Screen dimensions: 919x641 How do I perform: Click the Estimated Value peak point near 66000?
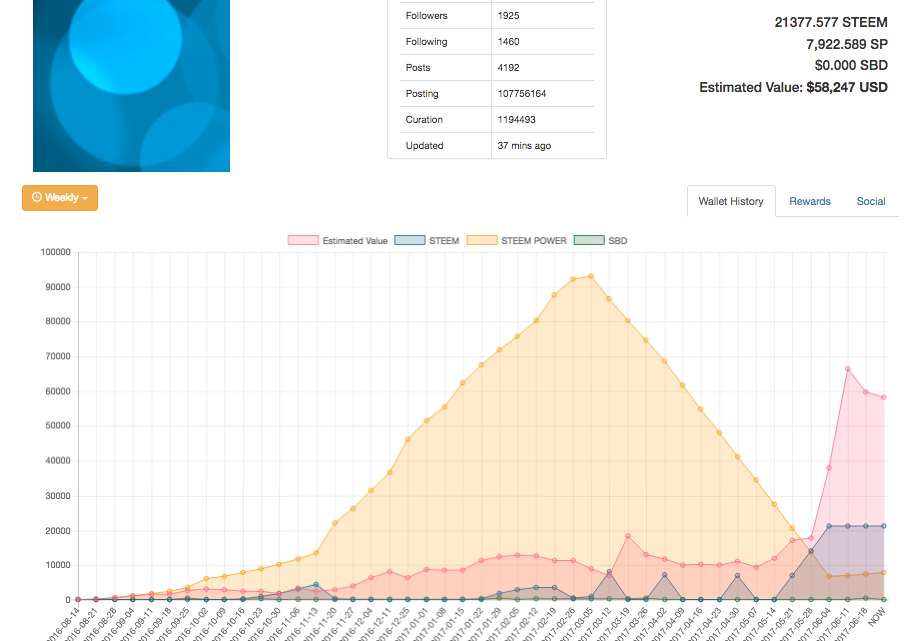tap(847, 369)
